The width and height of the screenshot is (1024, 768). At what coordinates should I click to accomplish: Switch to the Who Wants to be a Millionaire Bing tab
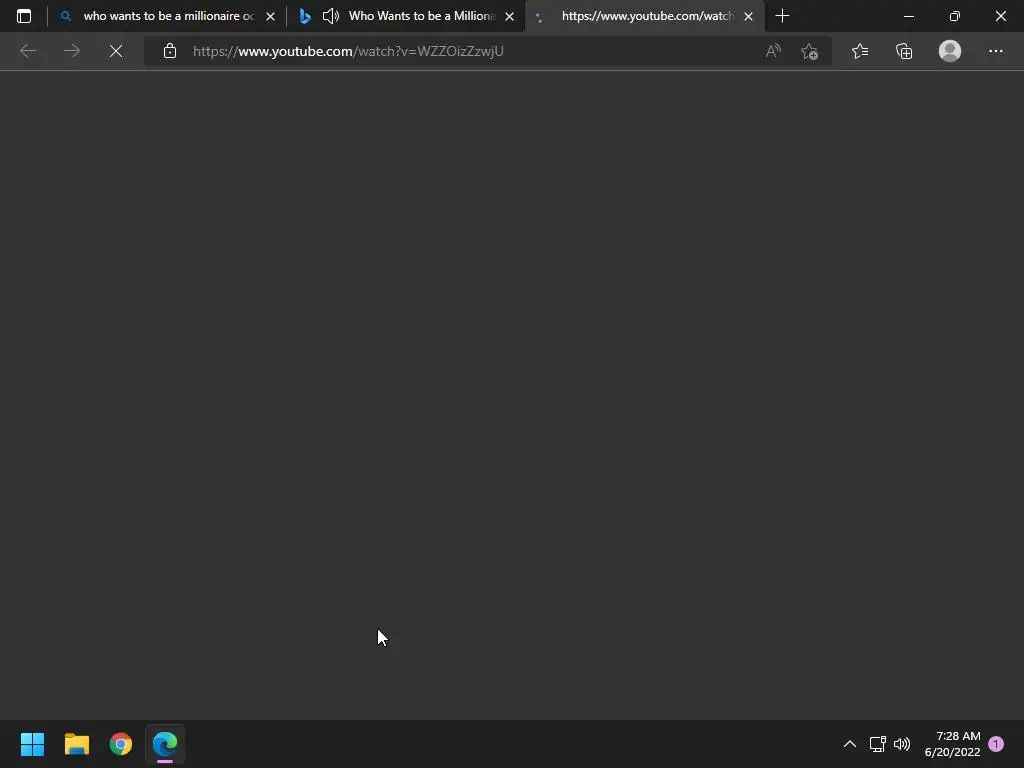(405, 16)
